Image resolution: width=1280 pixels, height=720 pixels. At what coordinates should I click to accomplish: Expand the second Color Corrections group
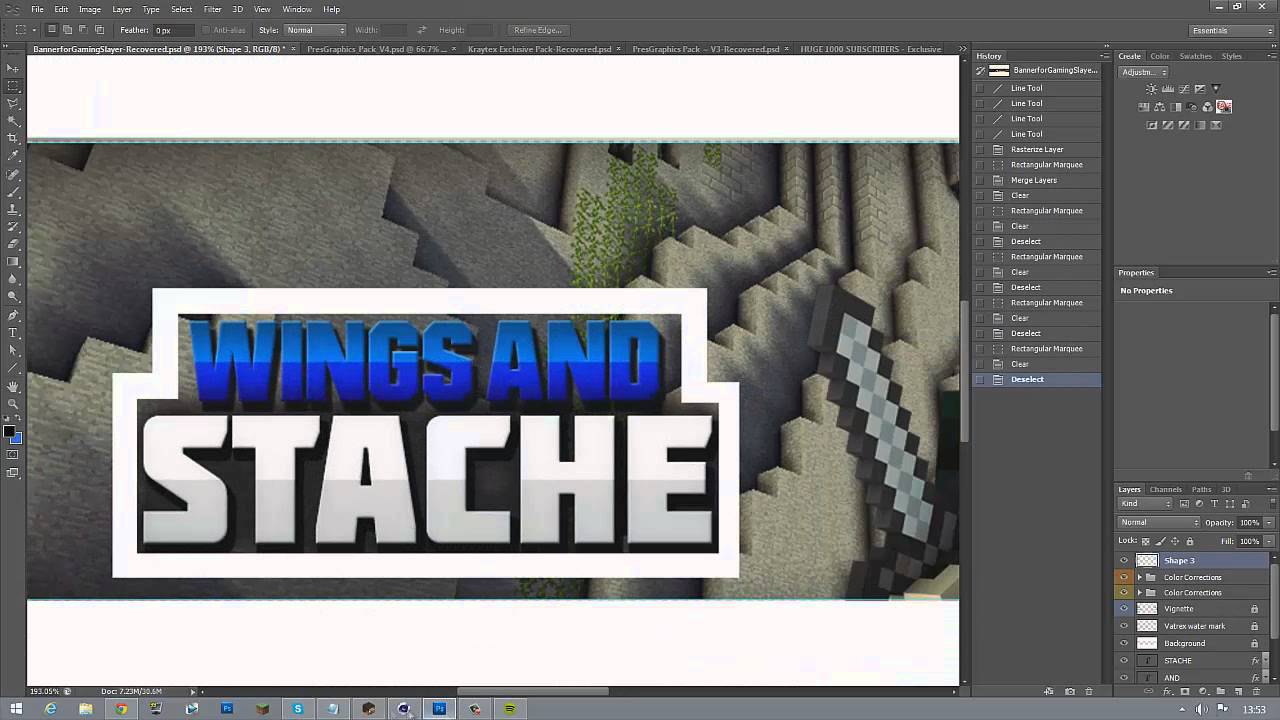[x=1139, y=592]
